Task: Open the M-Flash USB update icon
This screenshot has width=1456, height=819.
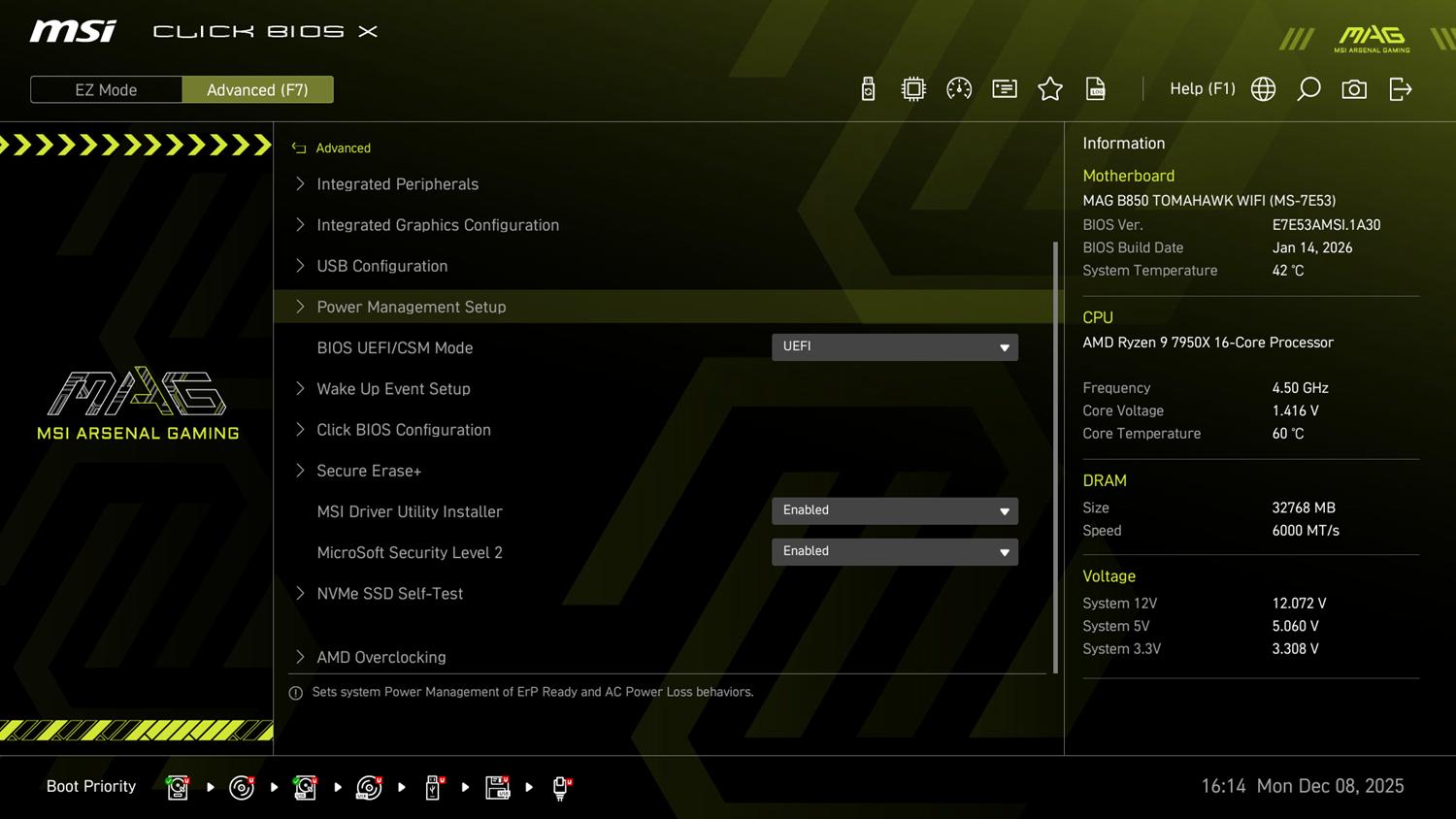Action: (x=868, y=89)
